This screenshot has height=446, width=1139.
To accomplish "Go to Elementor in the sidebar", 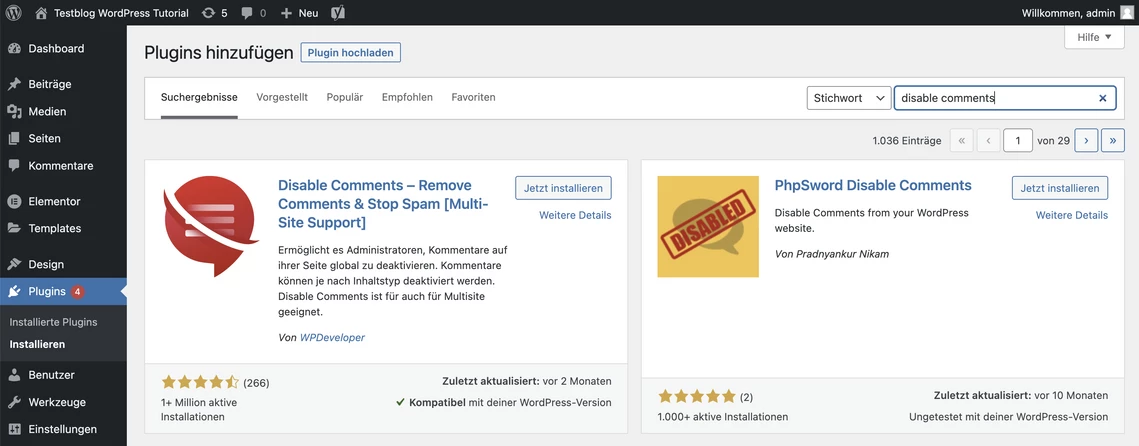I will pos(54,201).
